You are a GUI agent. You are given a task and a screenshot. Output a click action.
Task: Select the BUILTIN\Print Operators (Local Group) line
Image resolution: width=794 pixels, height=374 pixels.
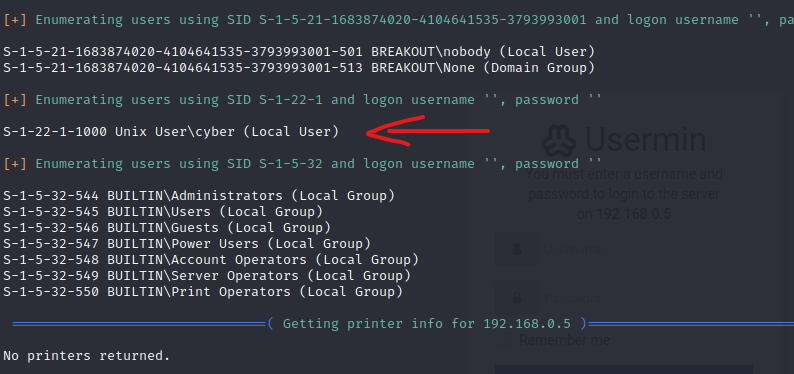click(x=203, y=292)
